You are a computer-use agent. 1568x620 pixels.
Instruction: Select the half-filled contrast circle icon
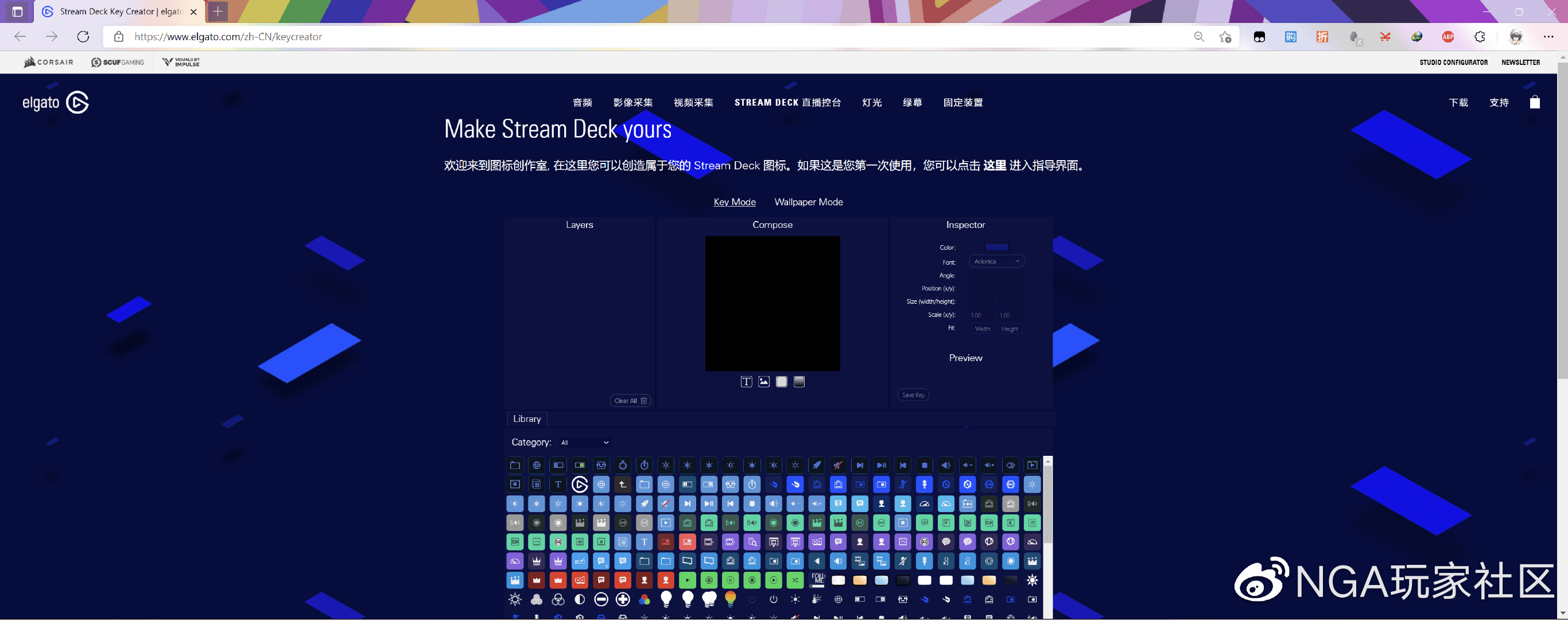(580, 599)
